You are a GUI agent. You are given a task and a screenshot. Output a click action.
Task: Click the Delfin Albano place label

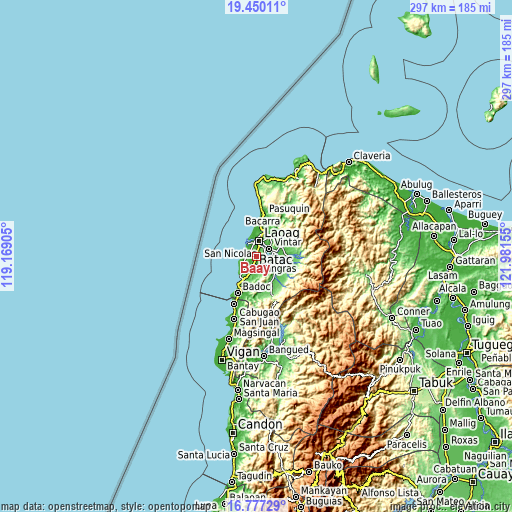[475, 402]
